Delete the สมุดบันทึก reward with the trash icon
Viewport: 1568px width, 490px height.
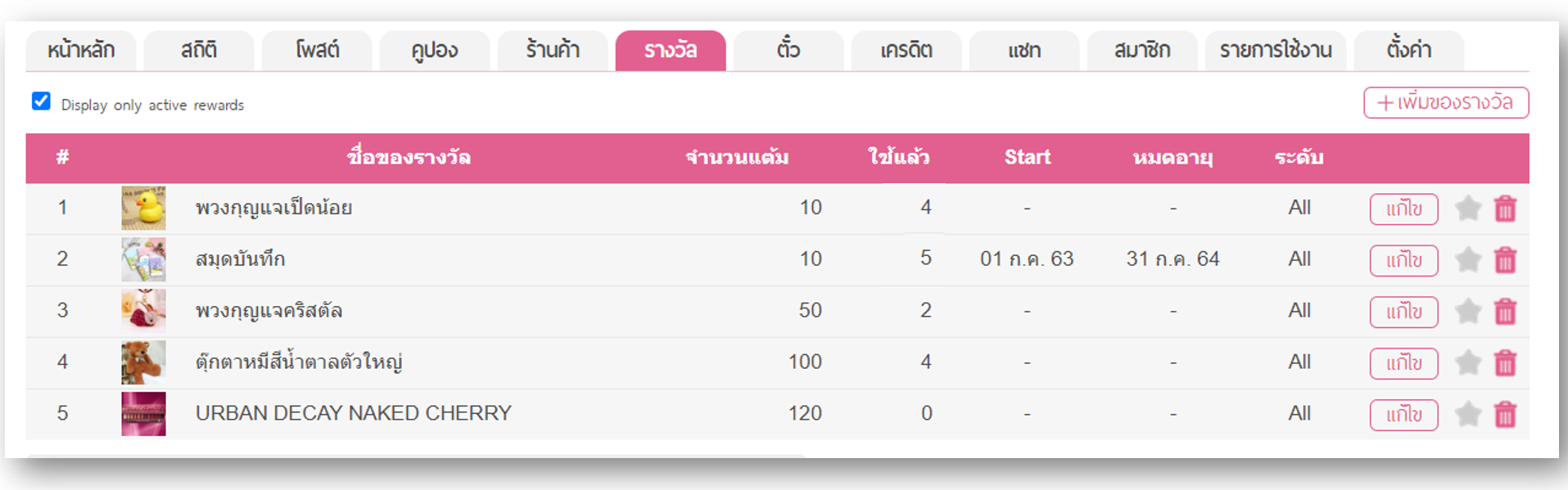tap(1505, 260)
